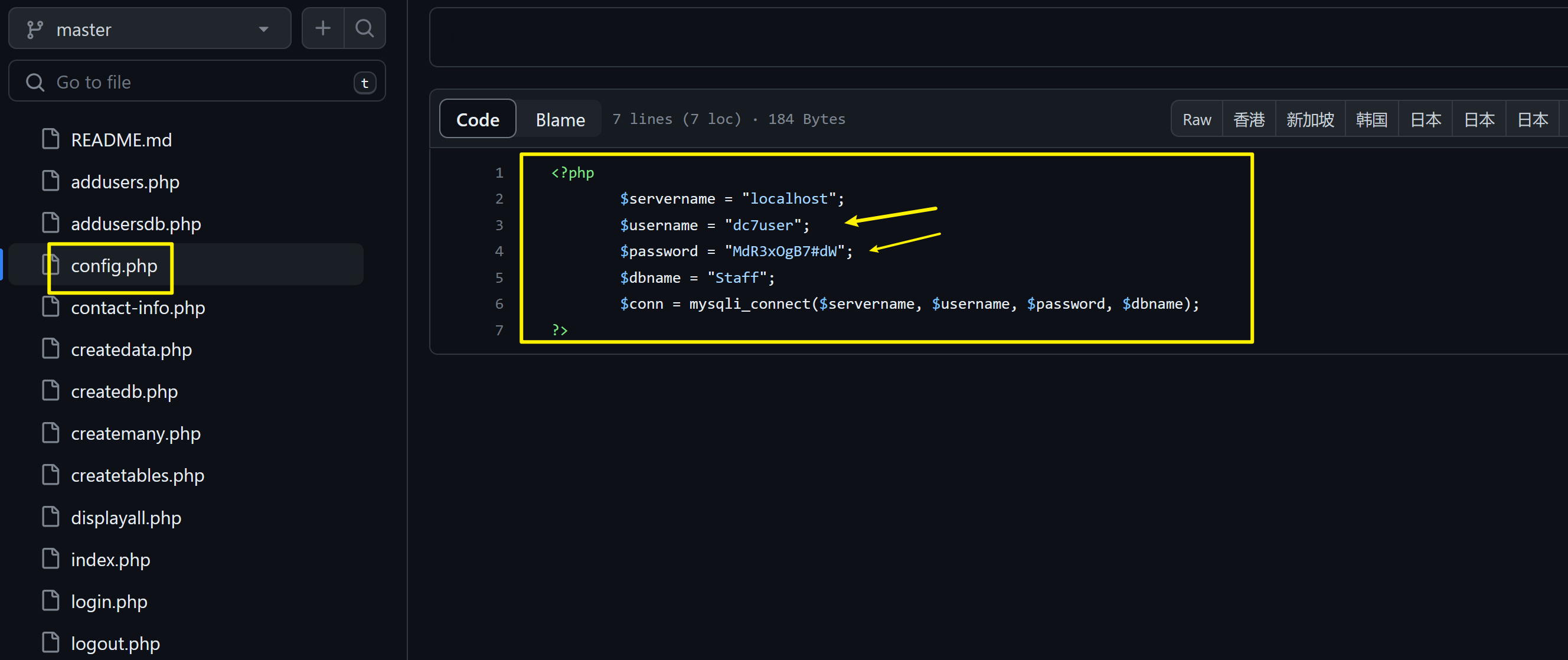Click the "Staff" dbname string
This screenshot has width=1568, height=660.
pyautogui.click(x=737, y=278)
